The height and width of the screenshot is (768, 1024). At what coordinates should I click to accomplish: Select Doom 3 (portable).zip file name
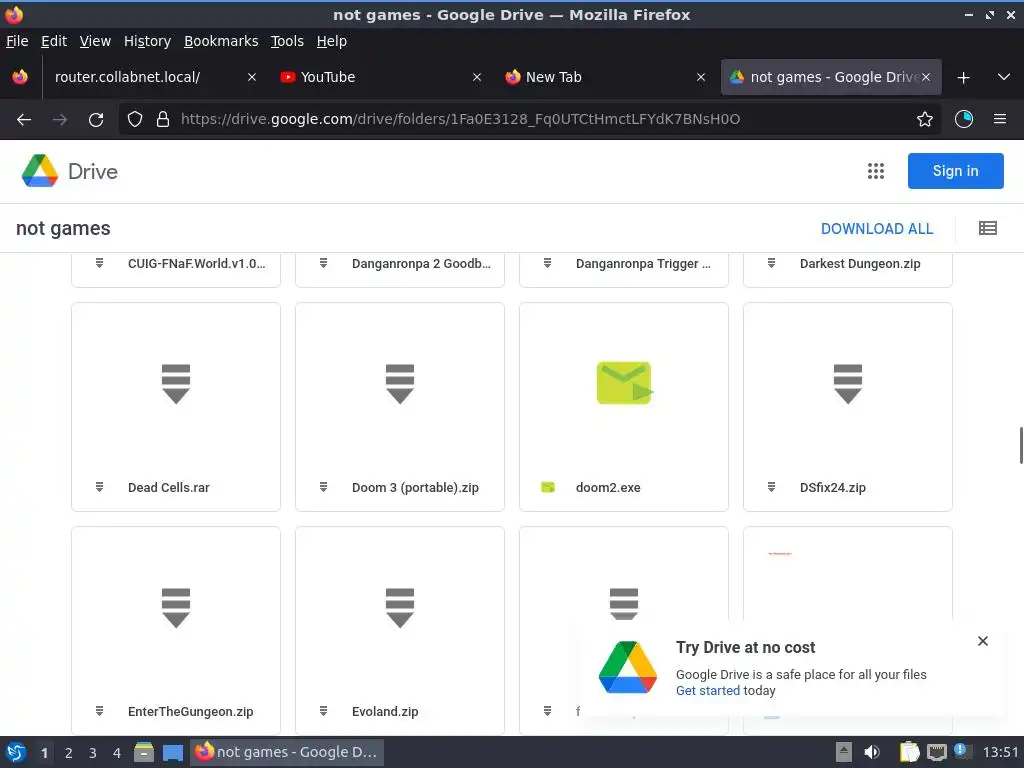click(x=415, y=488)
